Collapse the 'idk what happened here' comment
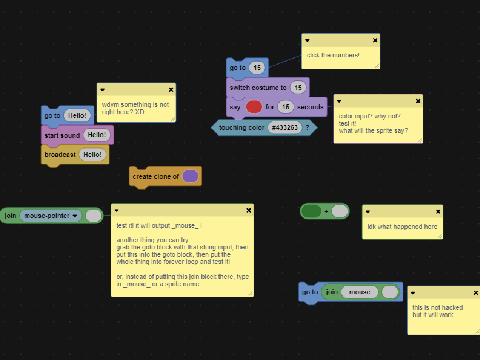Image resolution: width=480 pixels, height=360 pixels. pos(368,212)
